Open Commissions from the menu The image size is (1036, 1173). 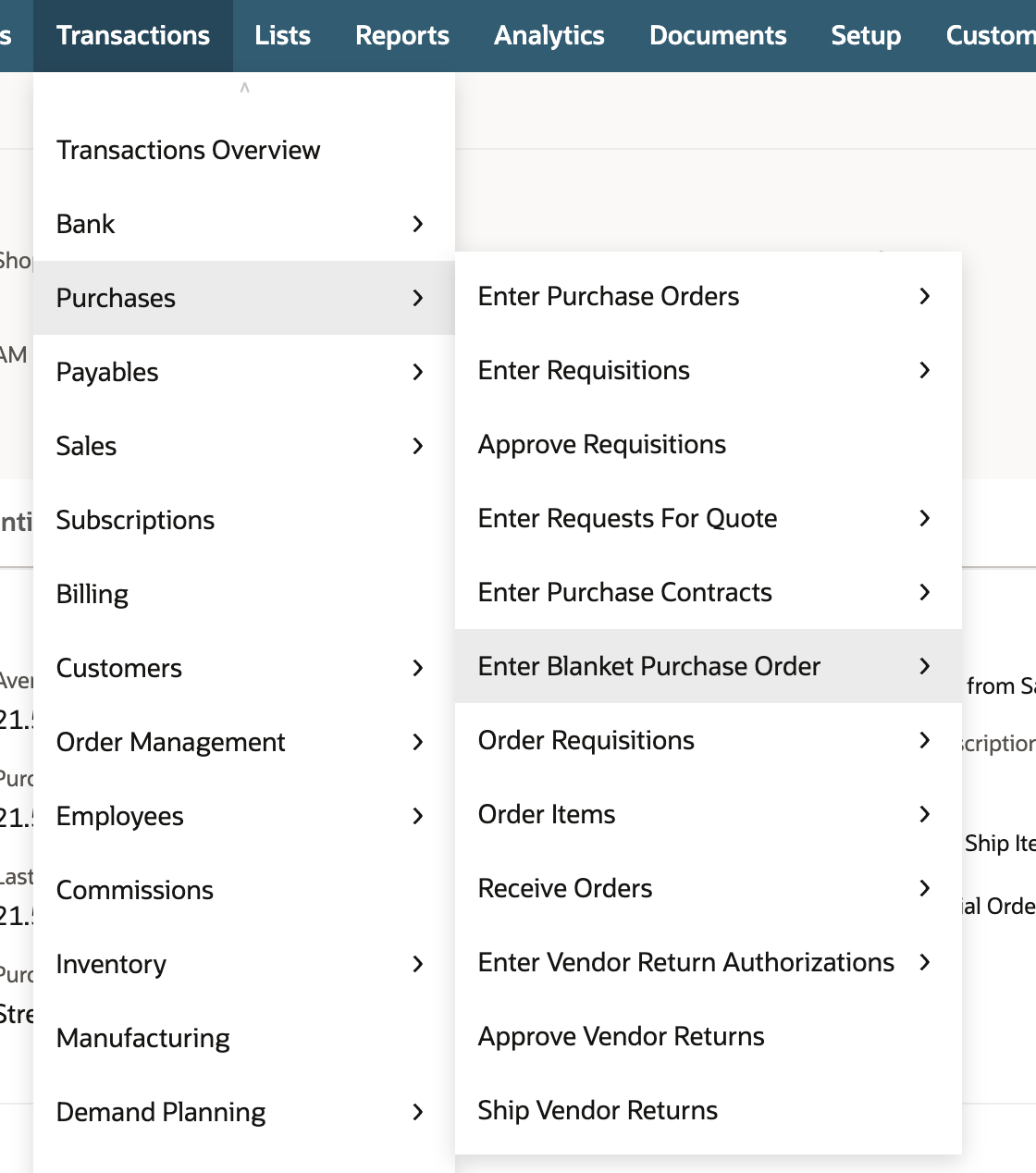(x=244, y=890)
